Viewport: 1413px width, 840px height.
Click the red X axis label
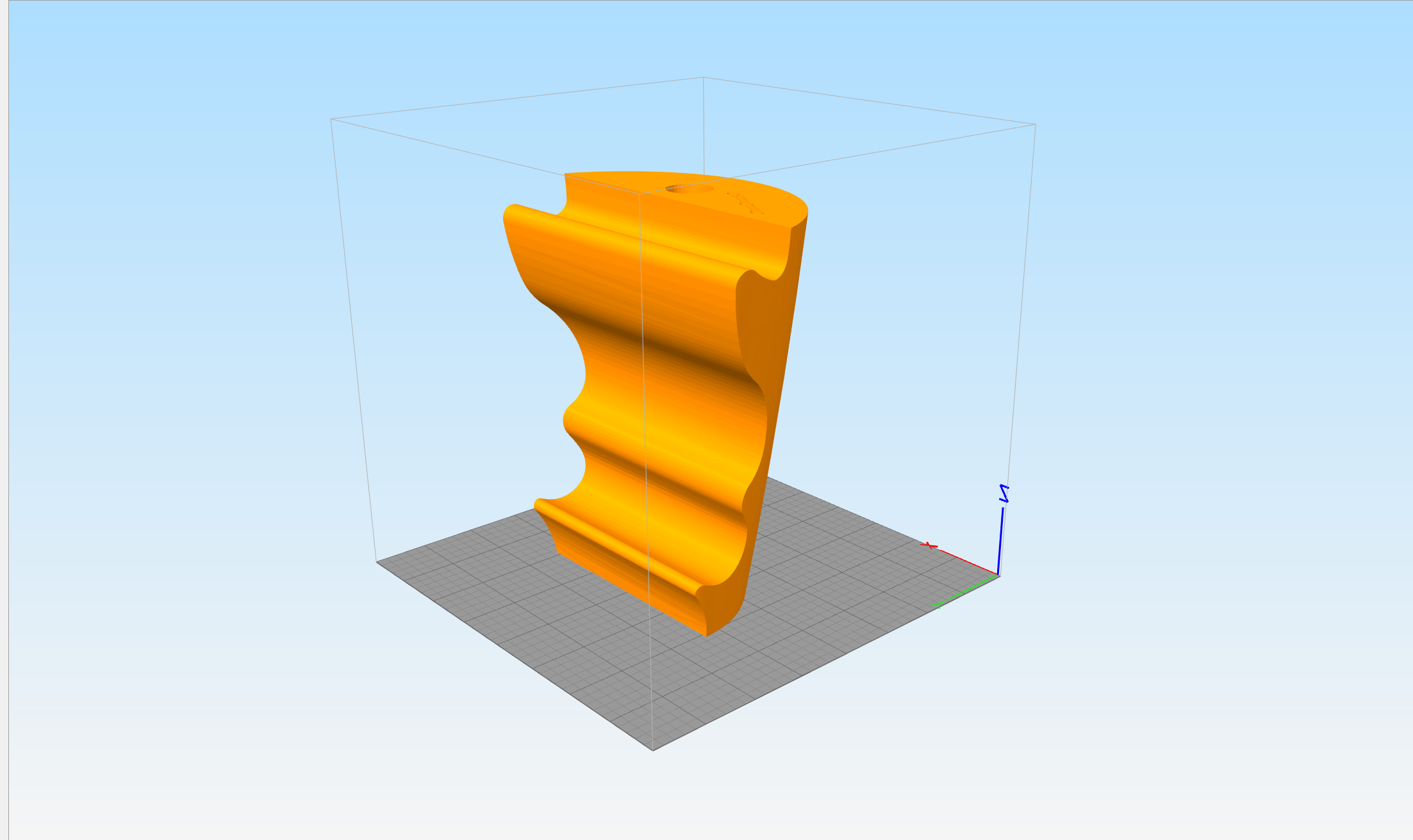pos(929,545)
